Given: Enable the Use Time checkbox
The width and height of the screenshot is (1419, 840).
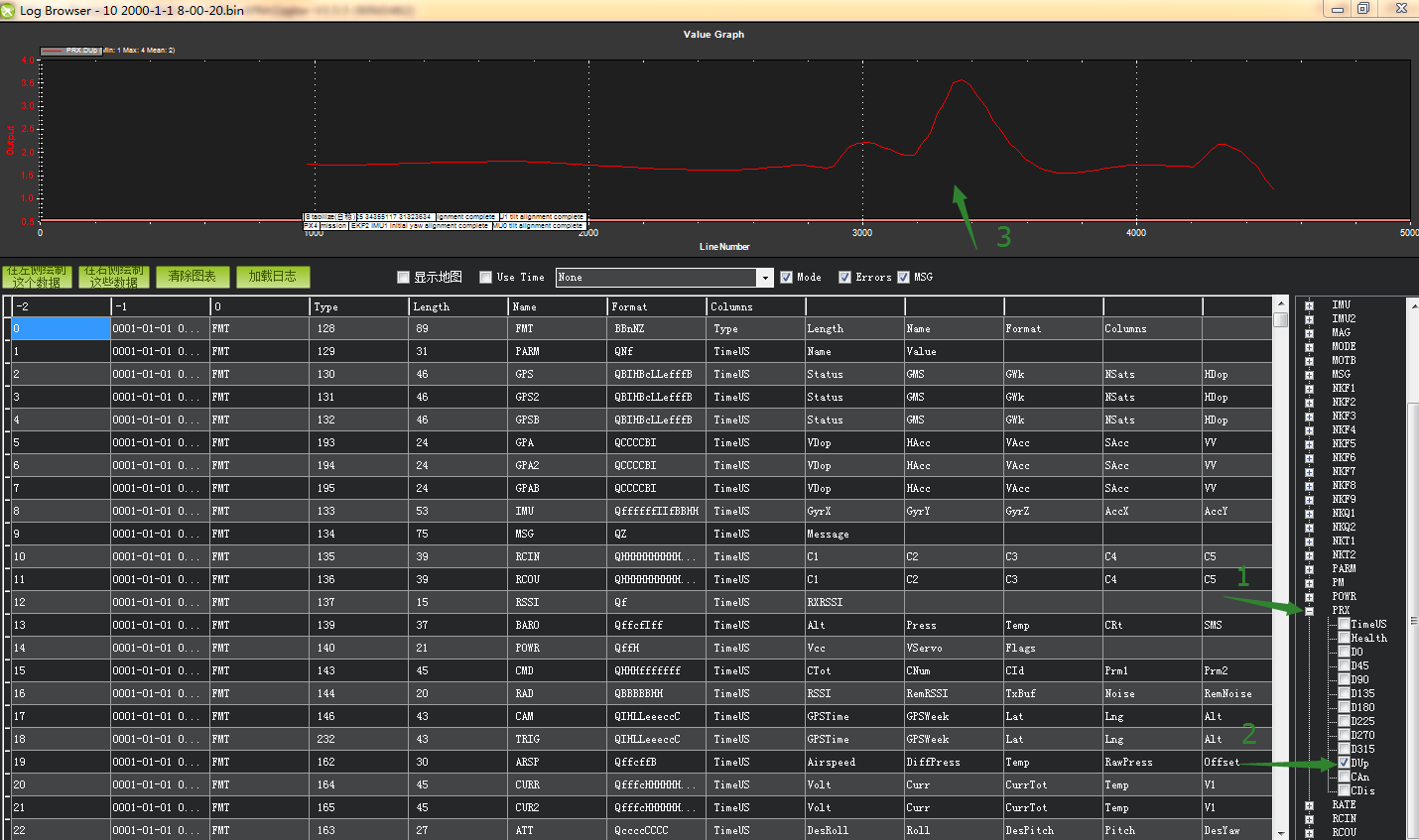Looking at the screenshot, I should pyautogui.click(x=485, y=278).
